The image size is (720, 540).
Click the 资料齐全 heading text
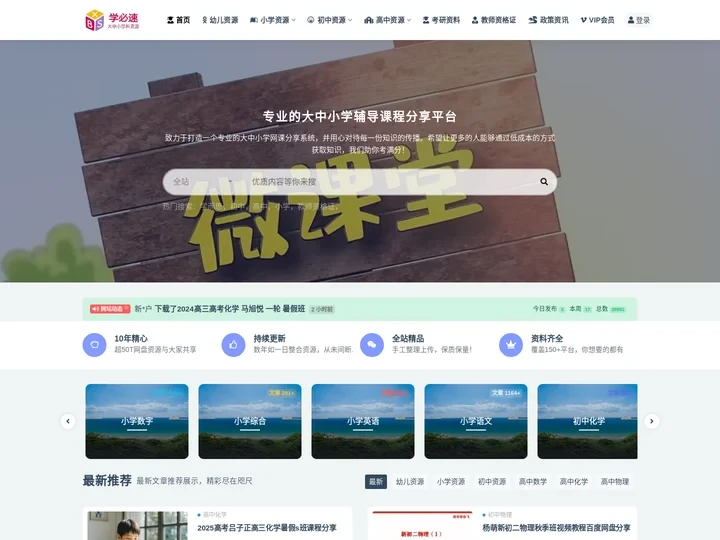click(x=547, y=338)
